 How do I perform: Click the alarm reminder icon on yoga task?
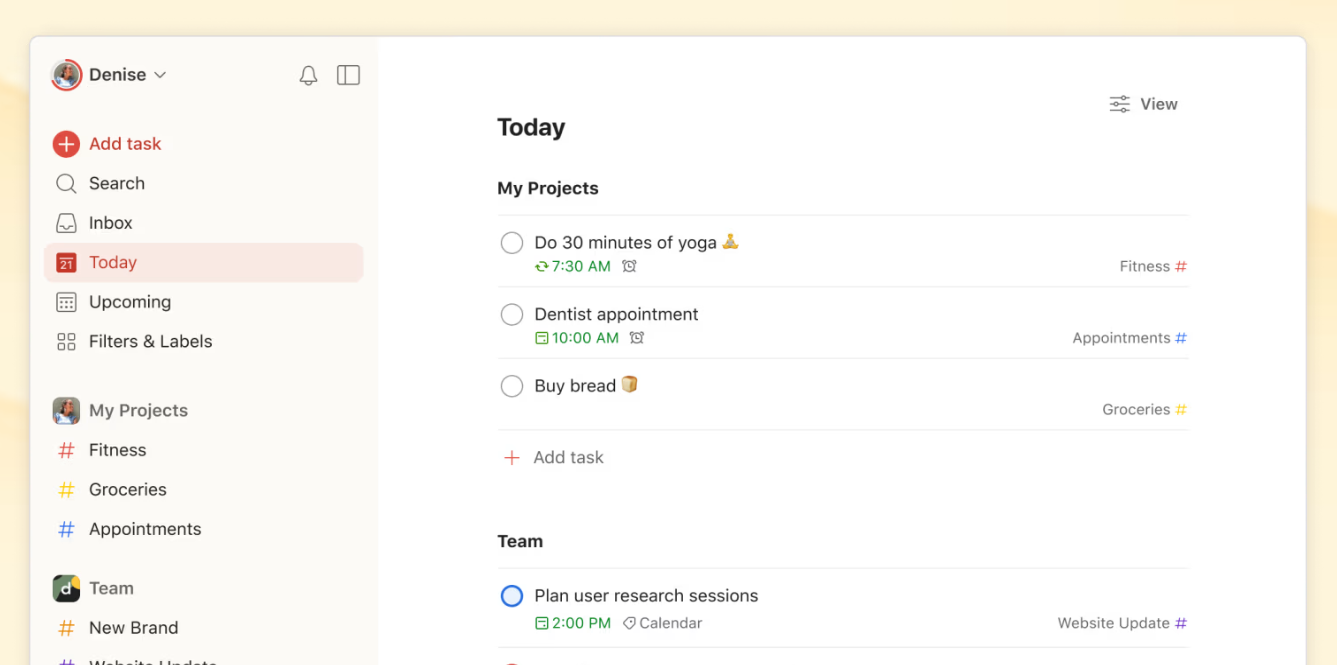pos(629,266)
